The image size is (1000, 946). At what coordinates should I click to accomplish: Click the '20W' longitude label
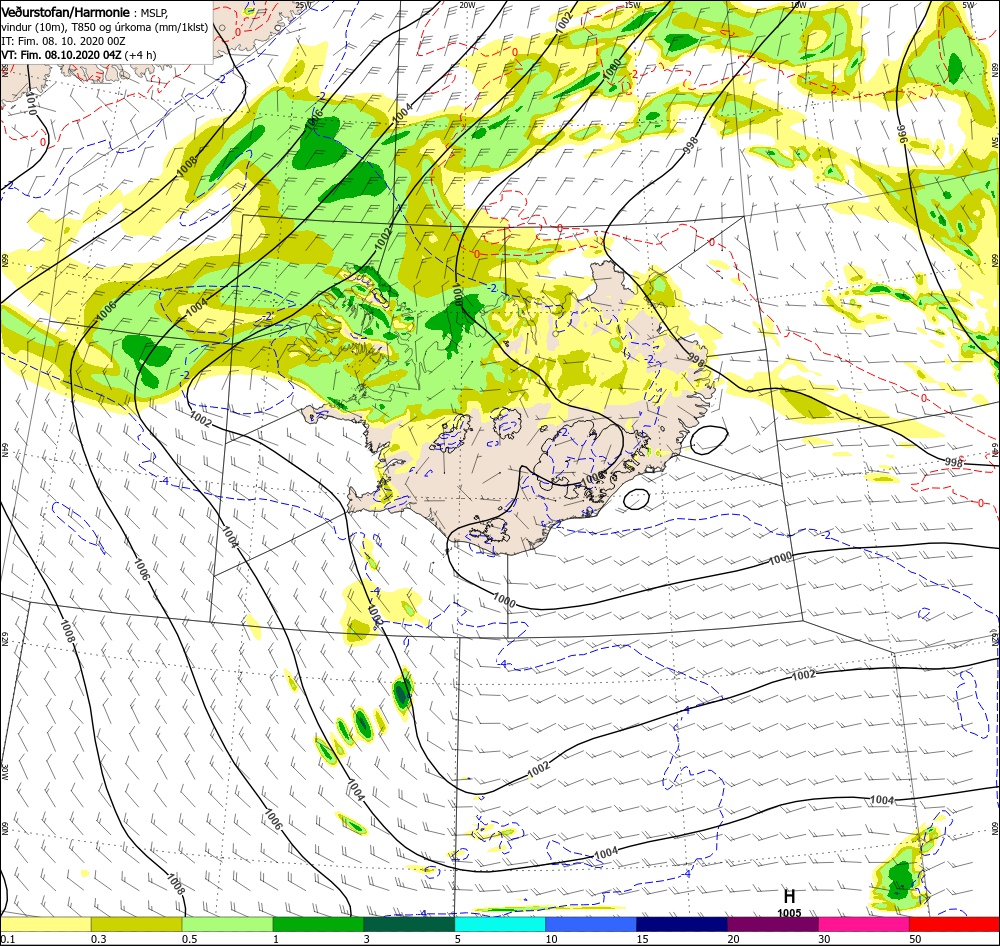[467, 5]
